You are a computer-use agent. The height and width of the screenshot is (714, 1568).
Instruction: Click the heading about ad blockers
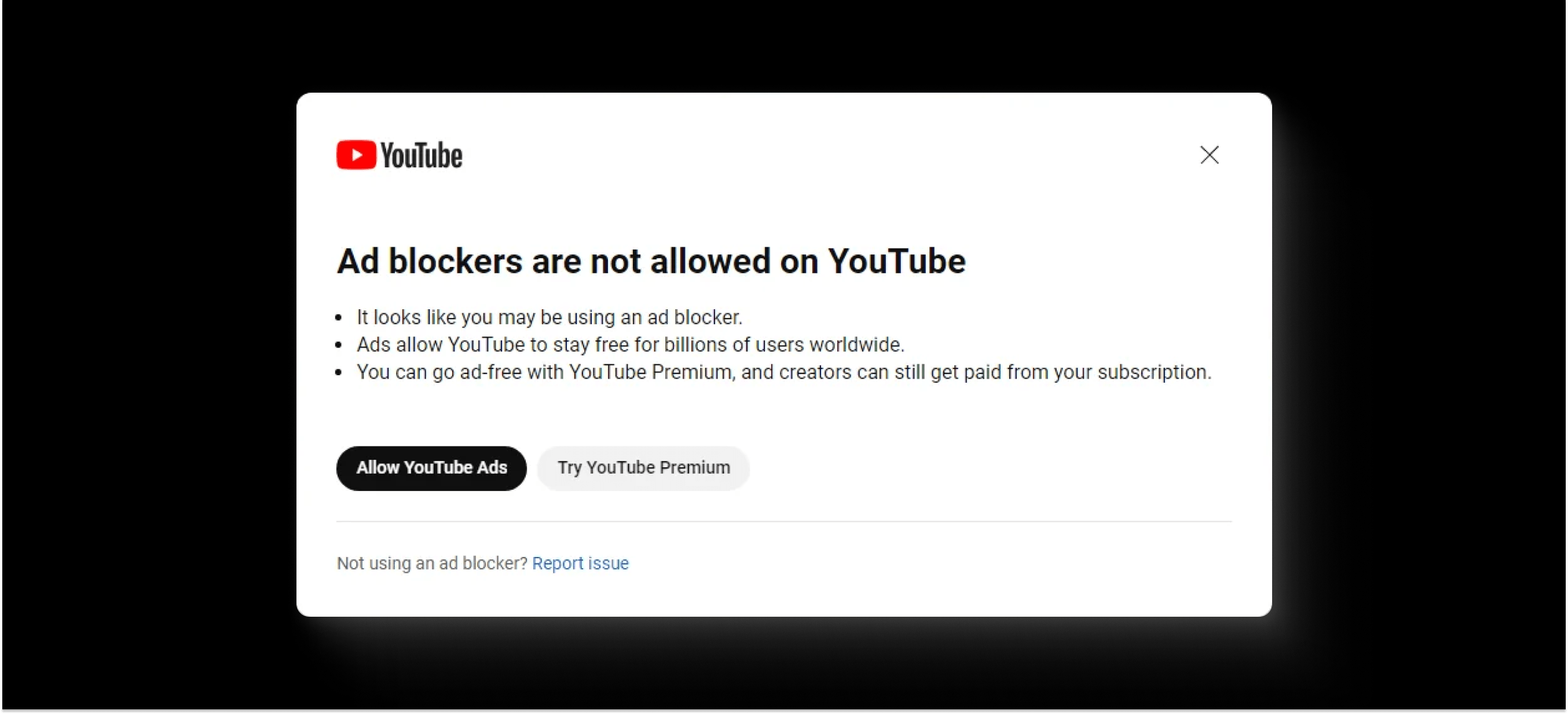(x=651, y=262)
